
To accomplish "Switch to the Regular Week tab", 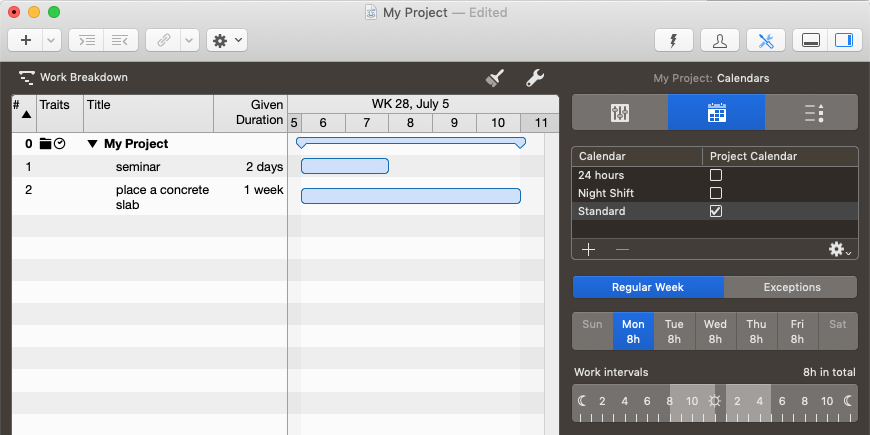I will [648, 287].
